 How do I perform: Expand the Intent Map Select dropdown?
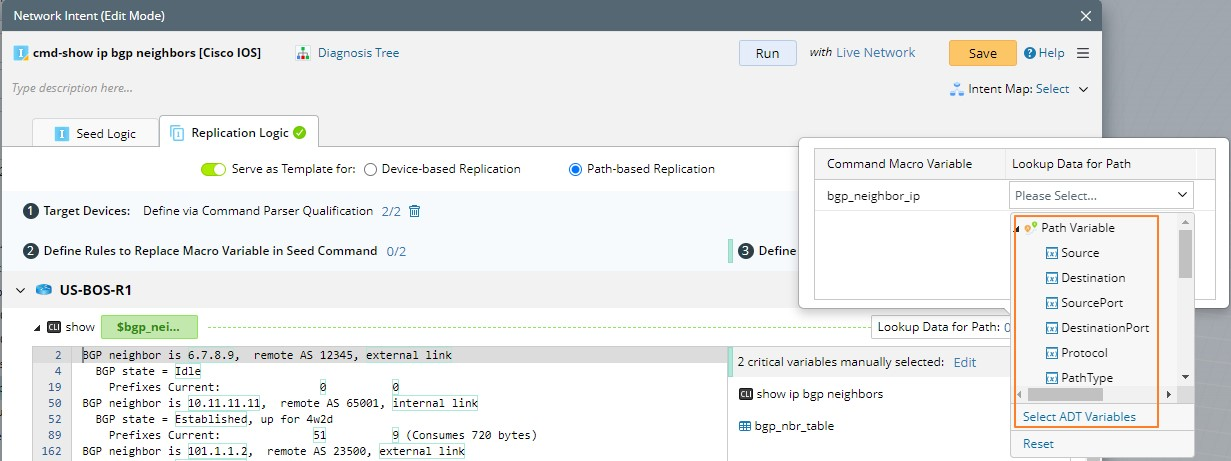(1081, 89)
